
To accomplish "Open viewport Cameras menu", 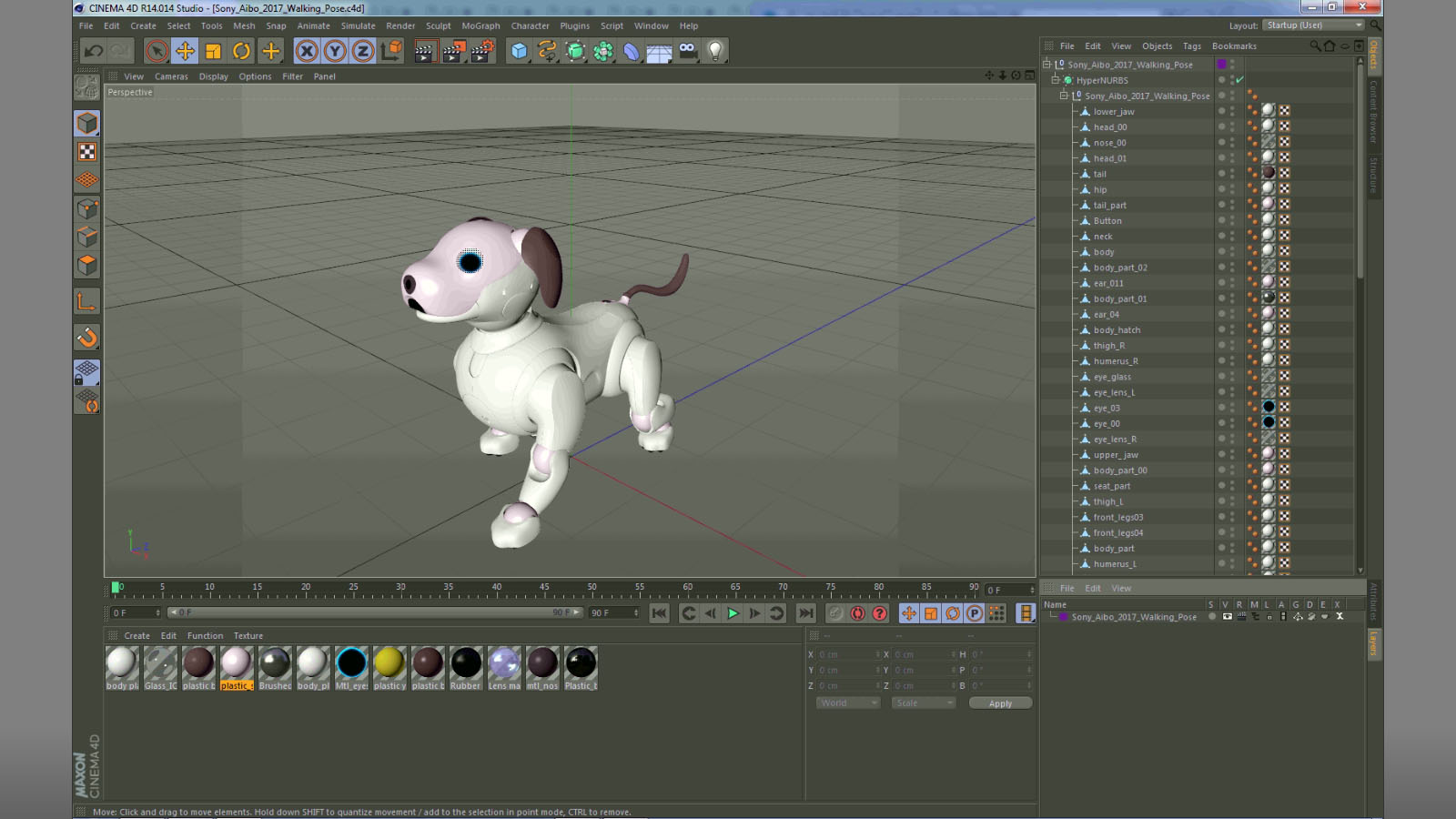I will coord(171,76).
